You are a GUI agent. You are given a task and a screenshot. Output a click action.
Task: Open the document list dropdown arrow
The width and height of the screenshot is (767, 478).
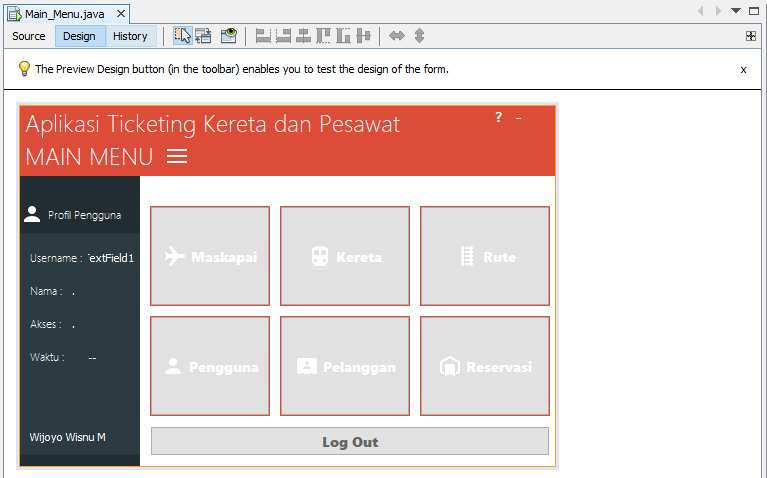[x=736, y=11]
